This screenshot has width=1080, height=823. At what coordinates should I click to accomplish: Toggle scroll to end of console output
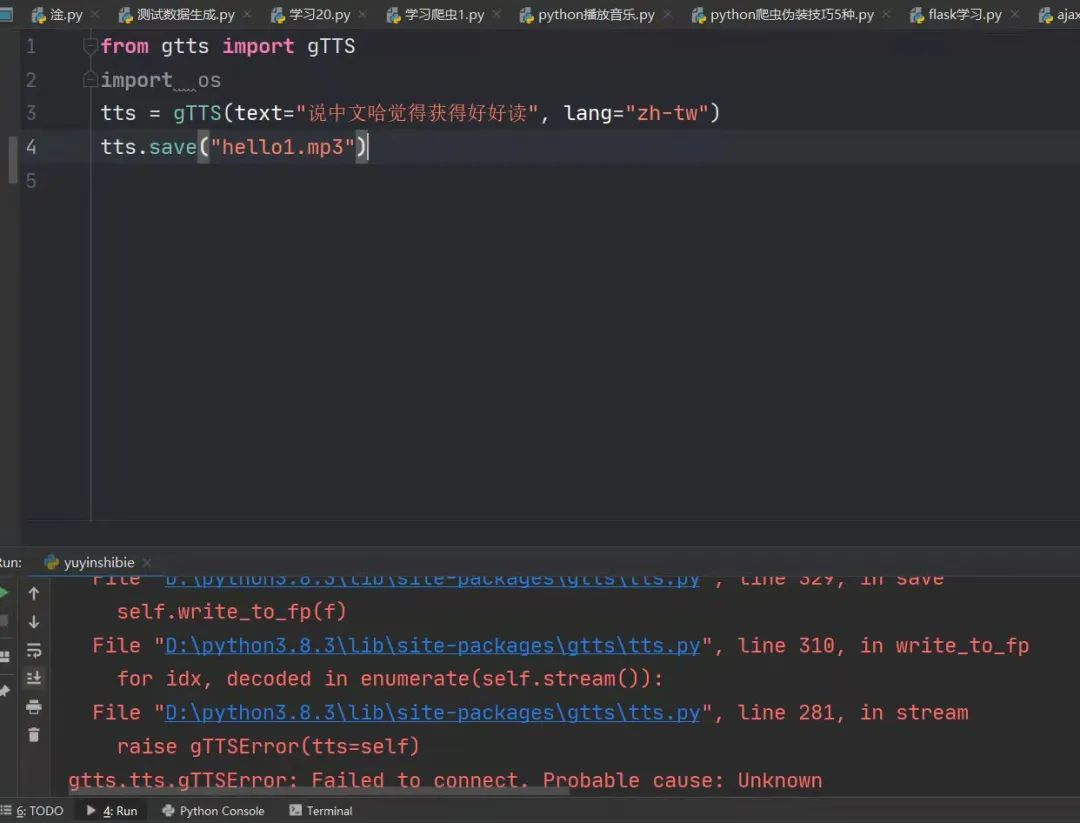(x=34, y=678)
